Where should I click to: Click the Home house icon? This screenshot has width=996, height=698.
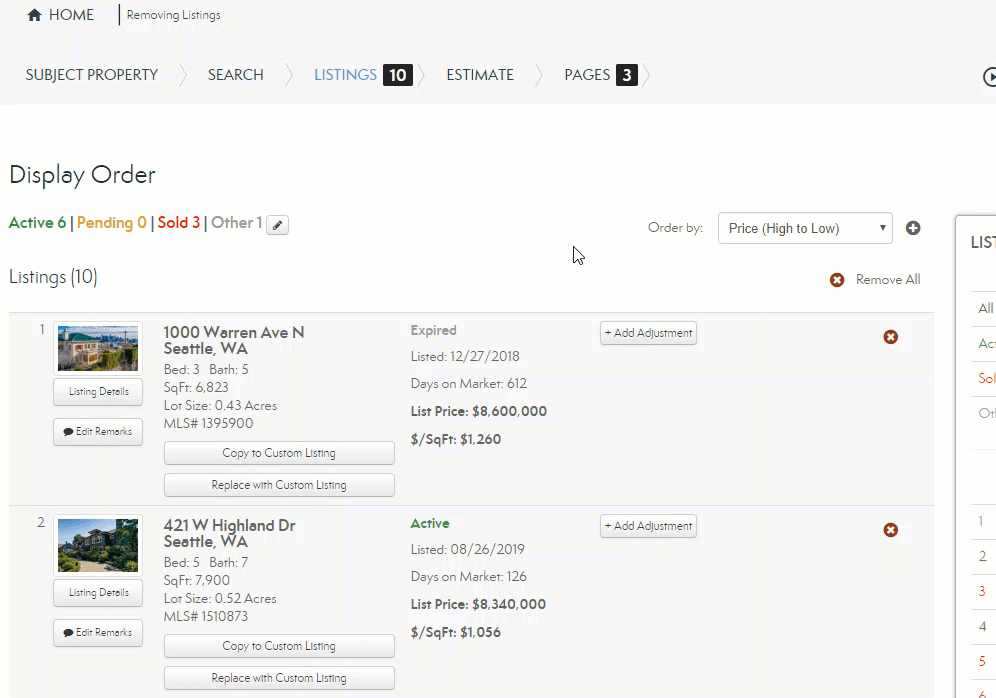(34, 15)
